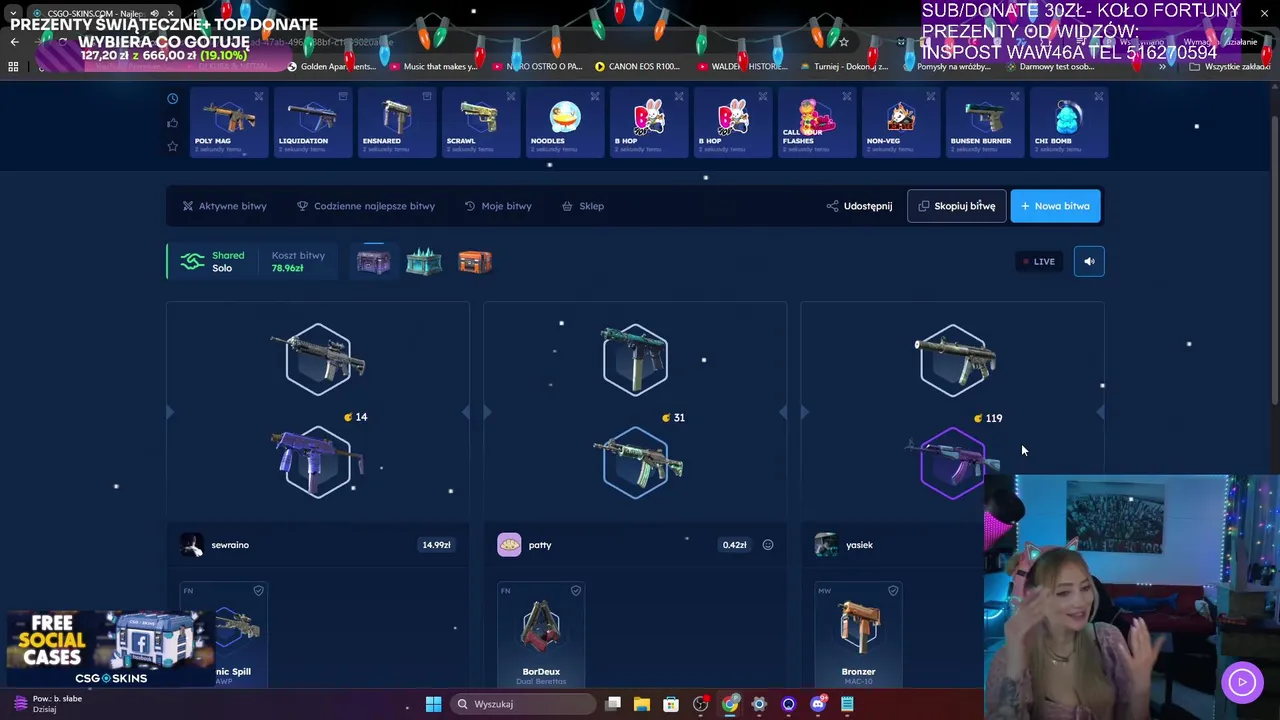
Task: Open Golden Apartments bookmark
Action: pos(331,67)
